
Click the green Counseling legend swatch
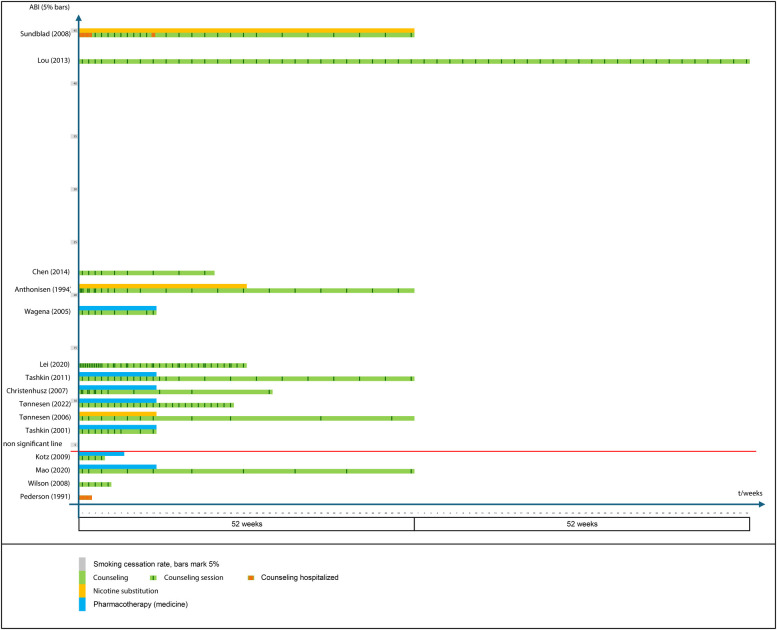coord(83,576)
